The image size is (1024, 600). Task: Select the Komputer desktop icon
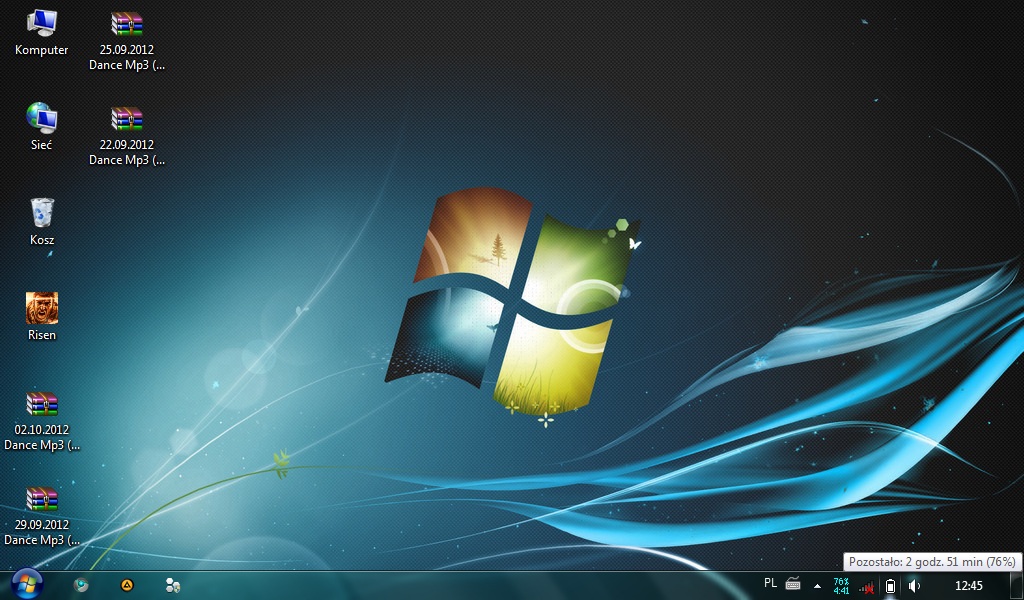point(42,33)
